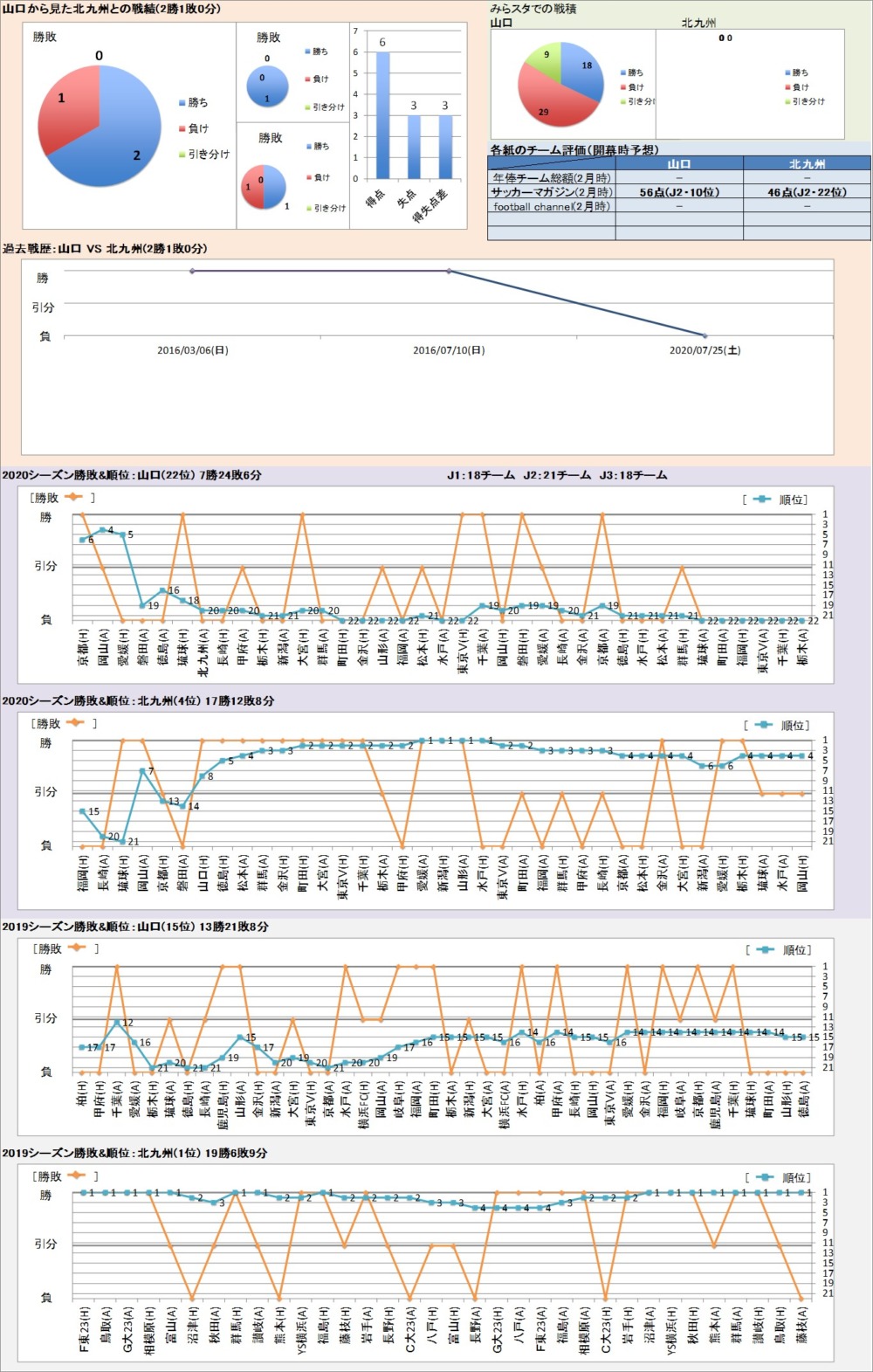Click the 2016/07/10 win point on history chart
Viewport: 873px width, 1372px height.
(x=449, y=271)
